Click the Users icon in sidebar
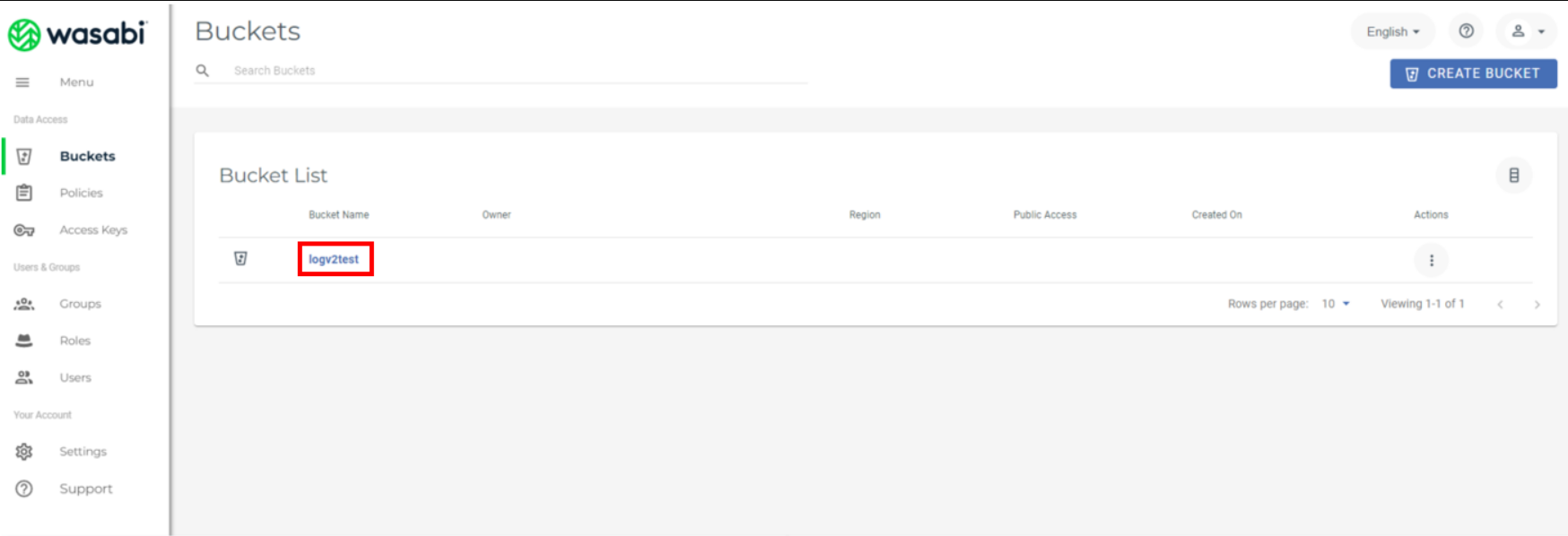The image size is (1568, 536). click(24, 377)
